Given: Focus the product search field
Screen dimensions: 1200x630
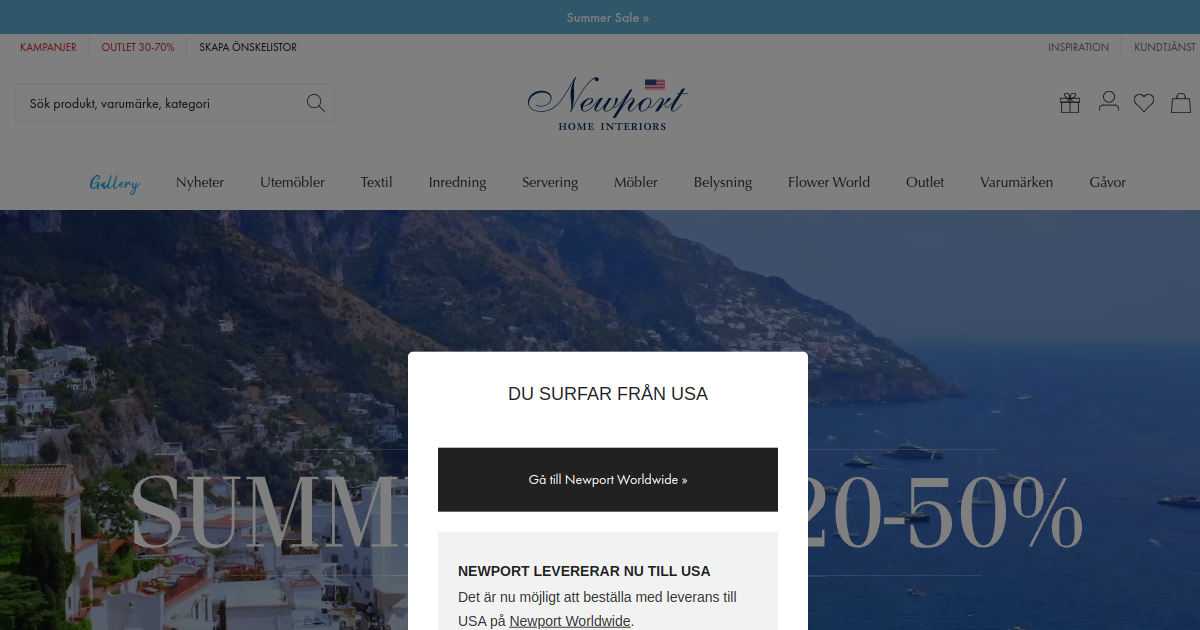Looking at the screenshot, I should [x=175, y=103].
